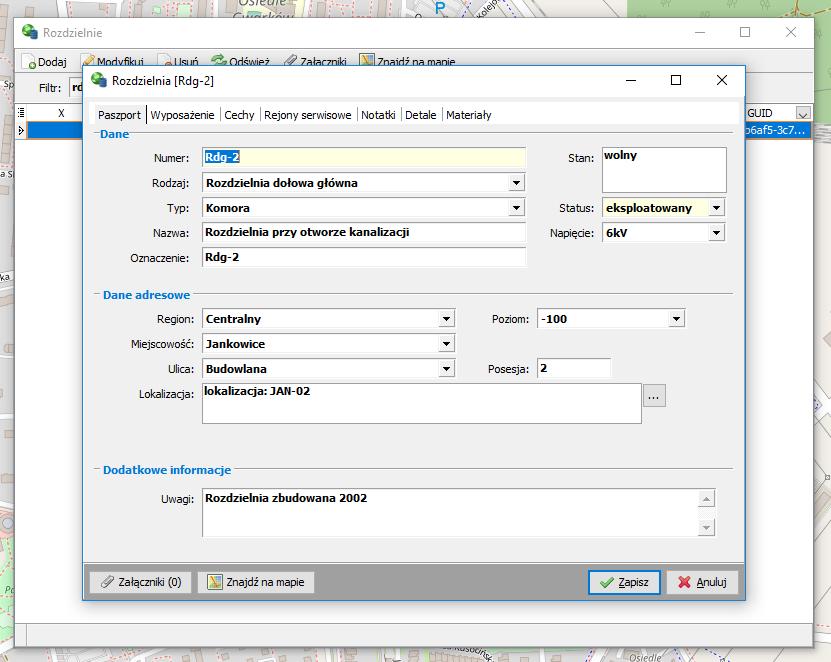This screenshot has height=662, width=831.
Task: Open the Poziom dropdown
Action: [x=676, y=319]
